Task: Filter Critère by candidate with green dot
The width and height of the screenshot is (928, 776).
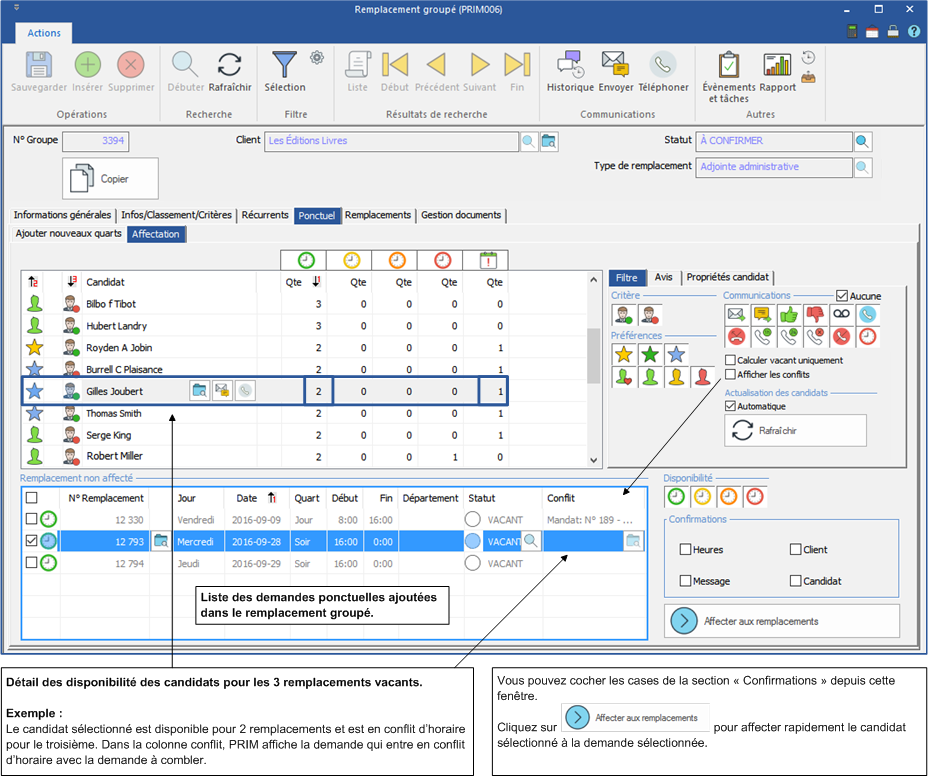Action: coord(624,315)
